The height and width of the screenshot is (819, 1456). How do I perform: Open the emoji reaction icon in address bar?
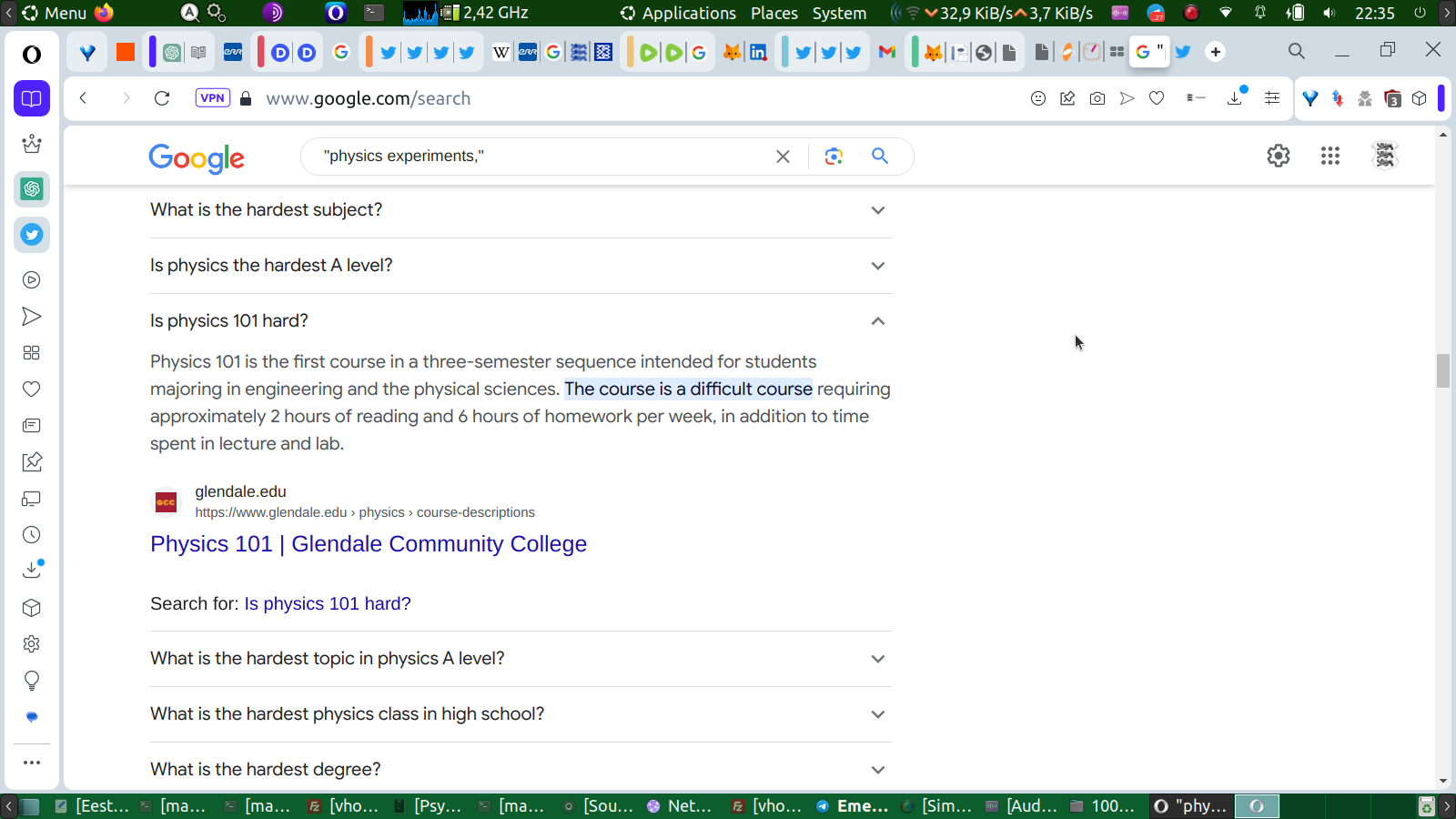point(1038,98)
